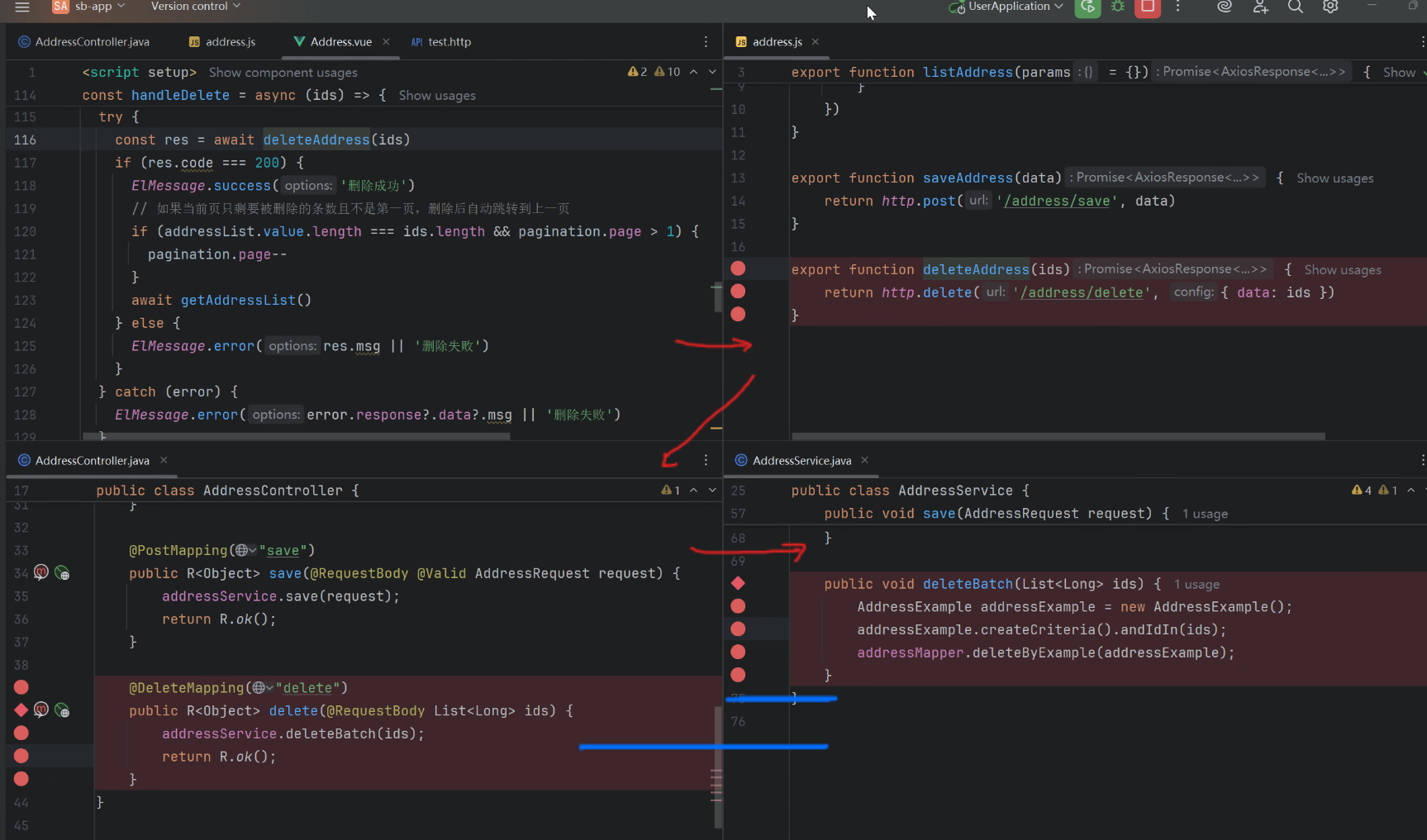Open Code With Me add-user icon
Image resolution: width=1427 pixels, height=840 pixels.
[x=1260, y=7]
